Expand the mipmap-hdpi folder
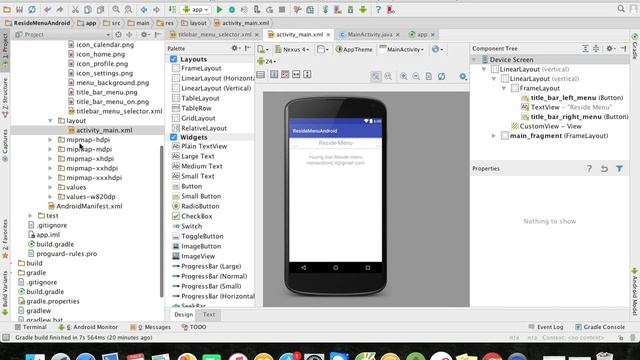 (50, 140)
